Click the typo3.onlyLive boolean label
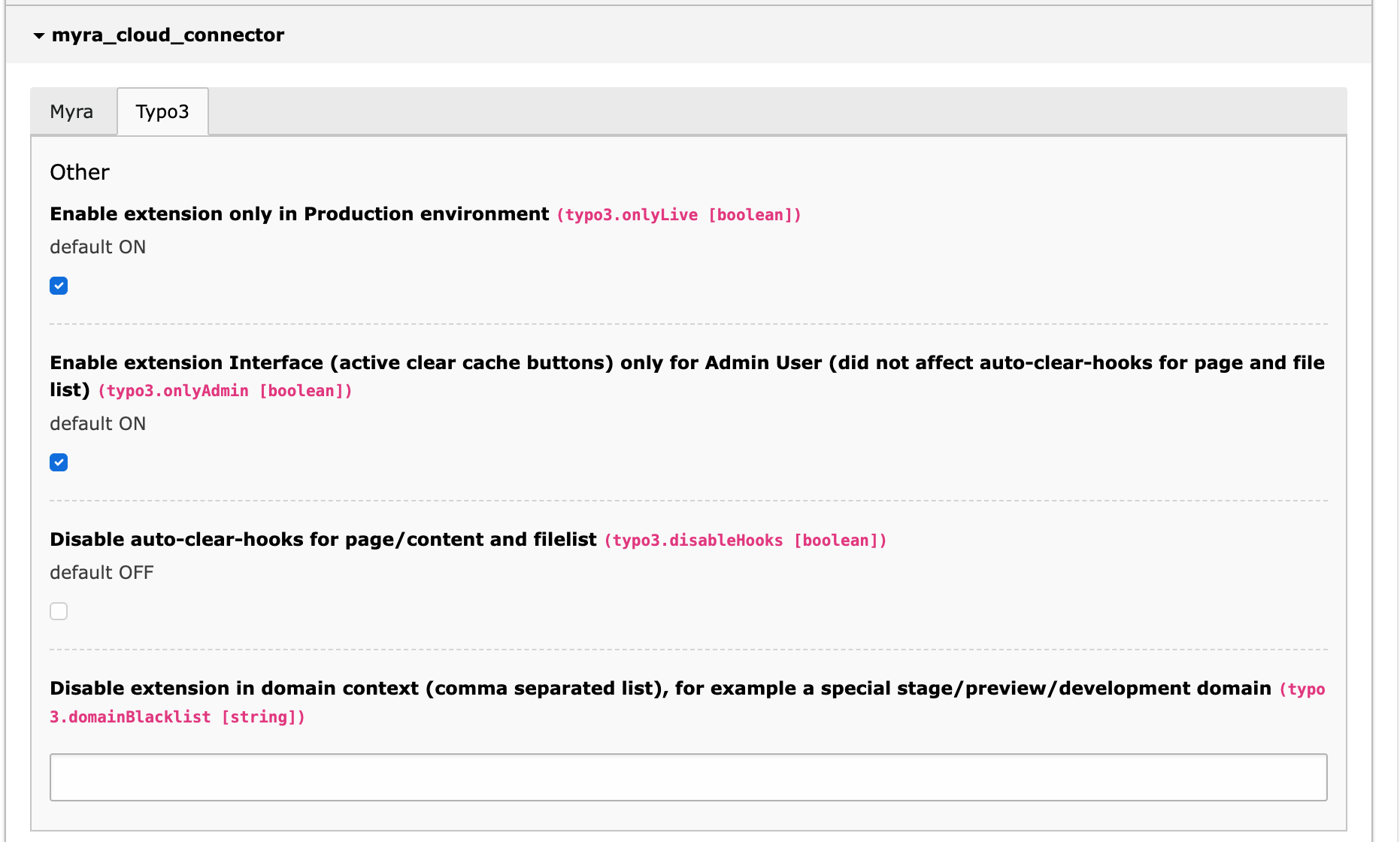 [x=678, y=214]
